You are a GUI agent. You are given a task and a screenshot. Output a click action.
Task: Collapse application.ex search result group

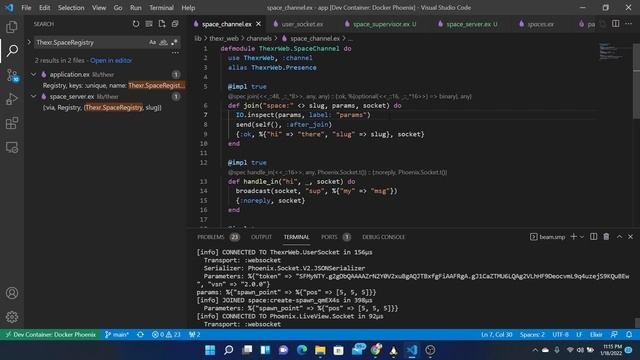tap(33, 74)
